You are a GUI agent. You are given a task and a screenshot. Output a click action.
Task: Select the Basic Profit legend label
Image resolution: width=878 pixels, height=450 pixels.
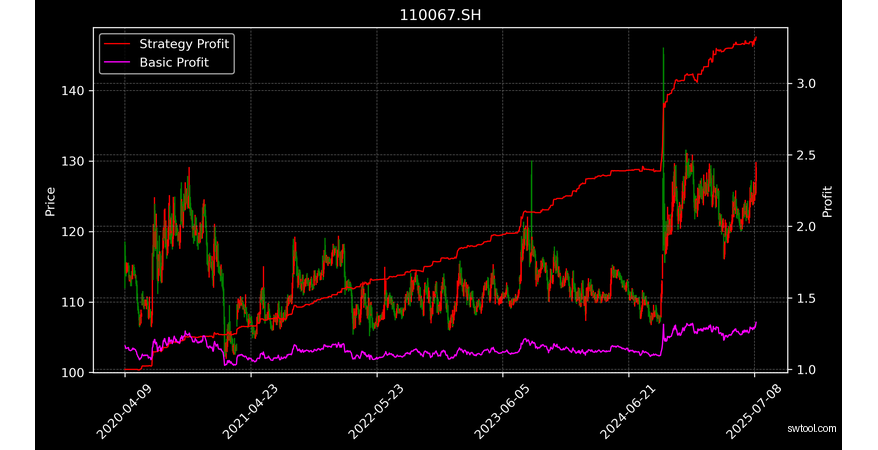tap(174, 63)
